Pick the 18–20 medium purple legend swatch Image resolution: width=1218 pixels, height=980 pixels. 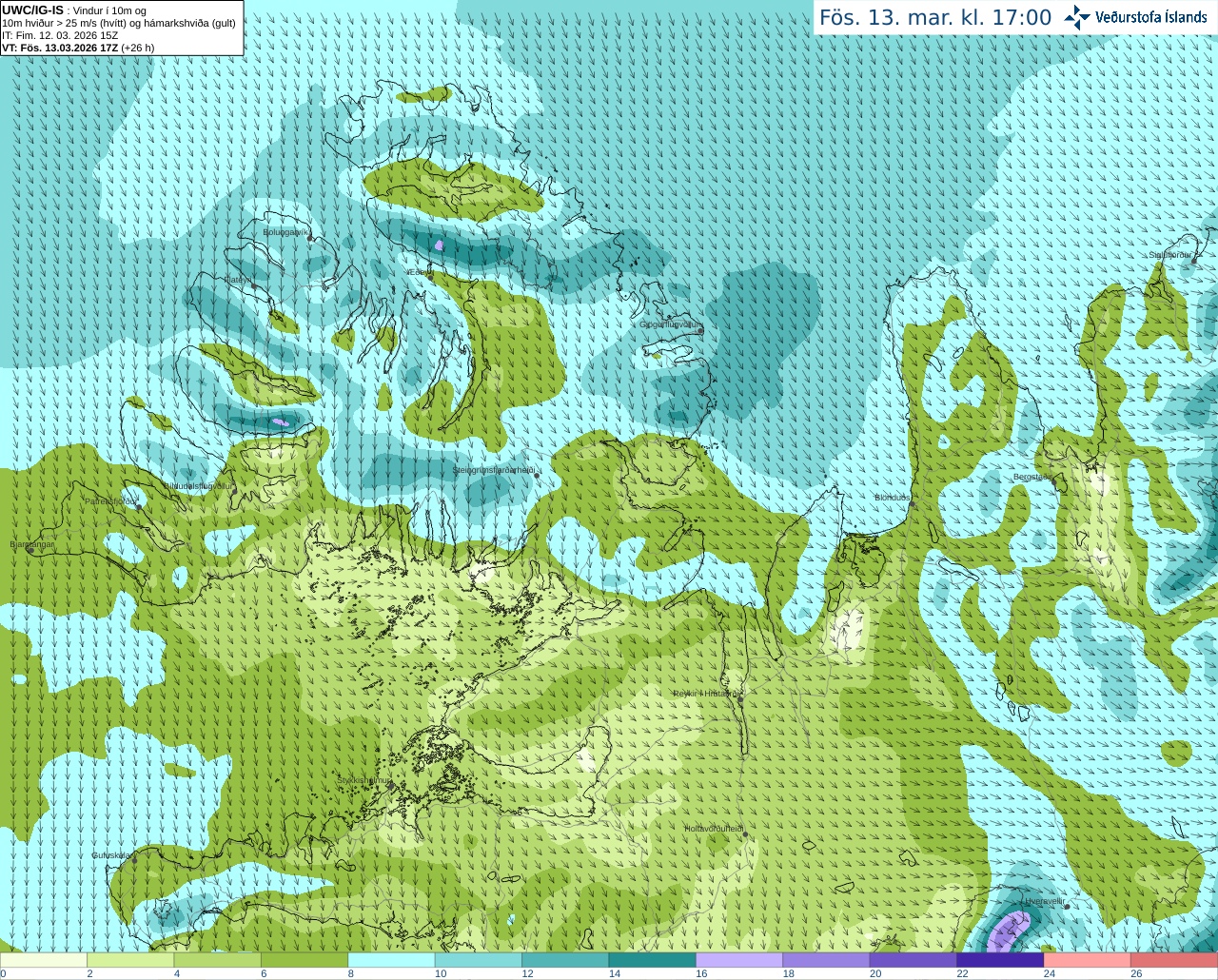826,960
